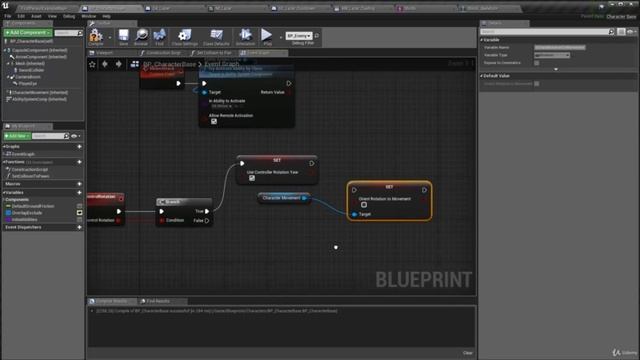Select SetCollisionToPawn in the Functions list
This screenshot has height=360, width=640.
(x=30, y=176)
